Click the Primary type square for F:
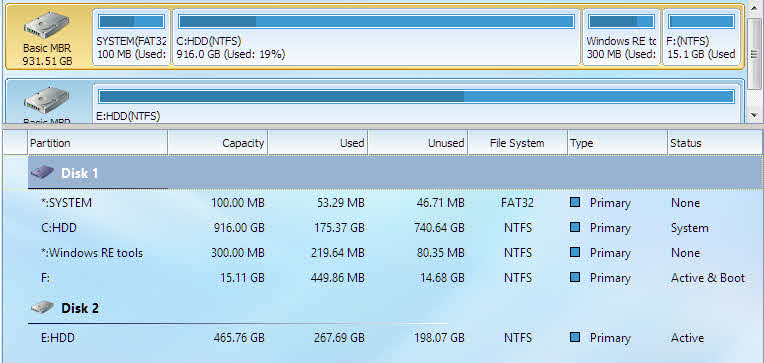 [x=575, y=277]
